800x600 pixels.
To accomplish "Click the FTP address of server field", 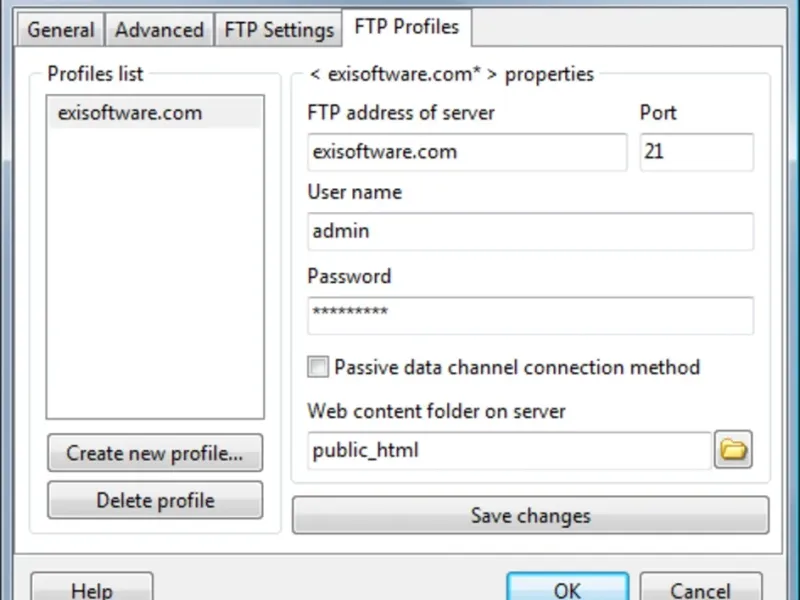I will coord(467,152).
